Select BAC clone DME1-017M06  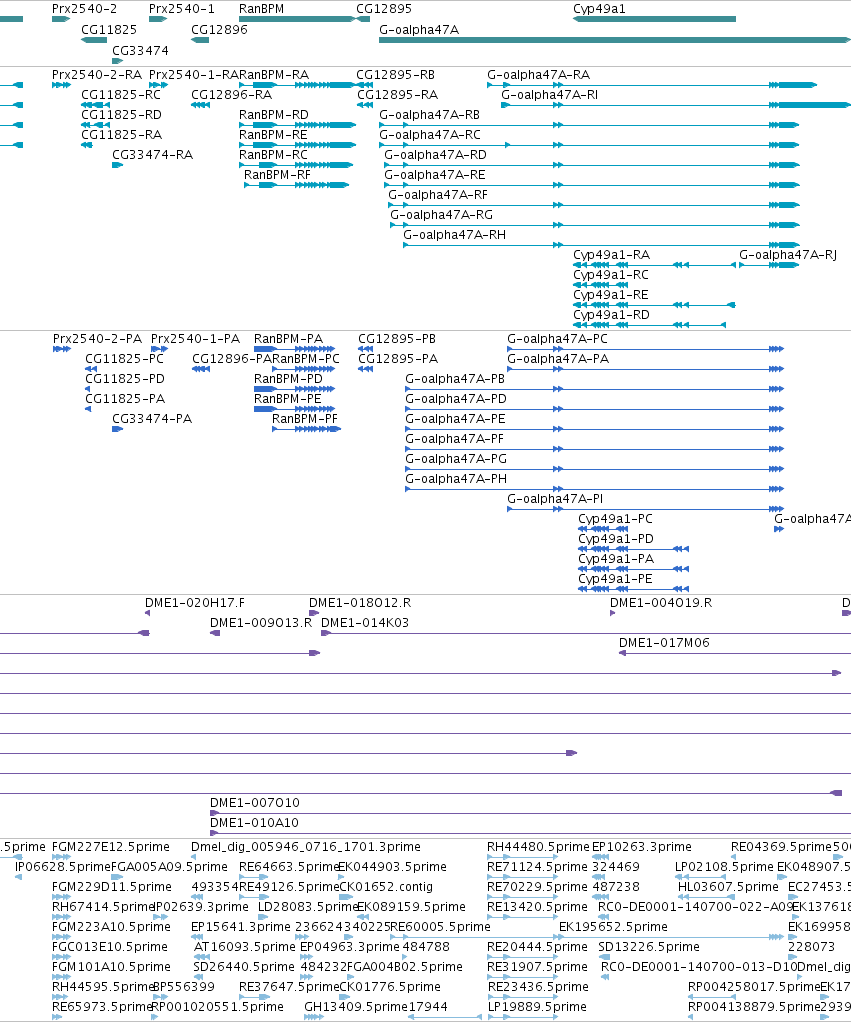(x=664, y=643)
